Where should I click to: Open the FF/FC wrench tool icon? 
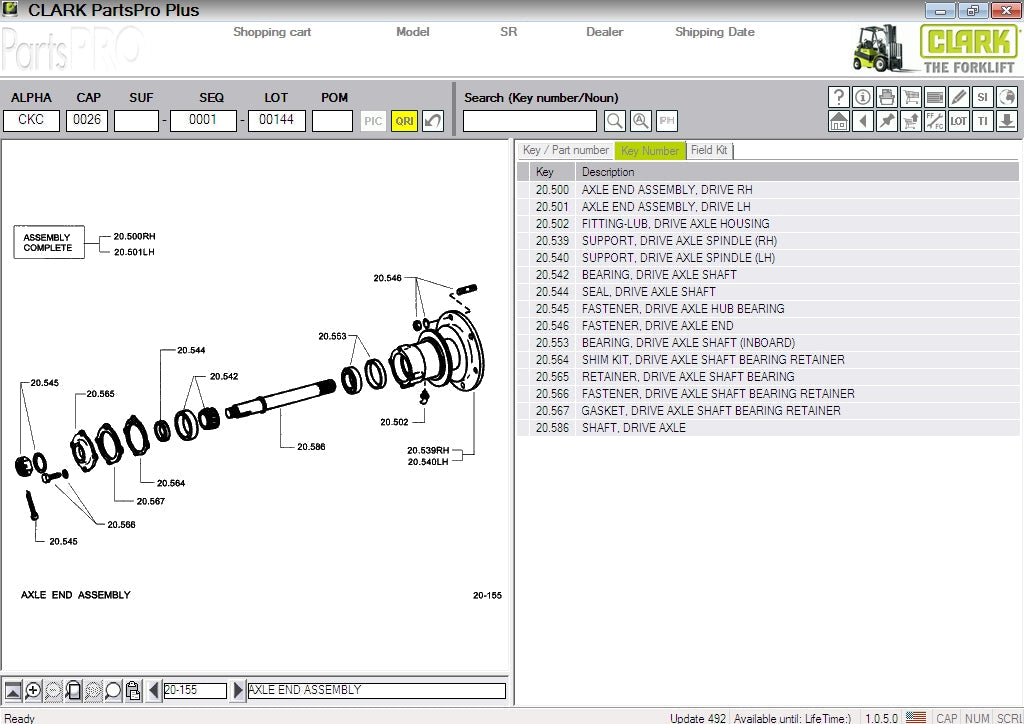click(935, 121)
